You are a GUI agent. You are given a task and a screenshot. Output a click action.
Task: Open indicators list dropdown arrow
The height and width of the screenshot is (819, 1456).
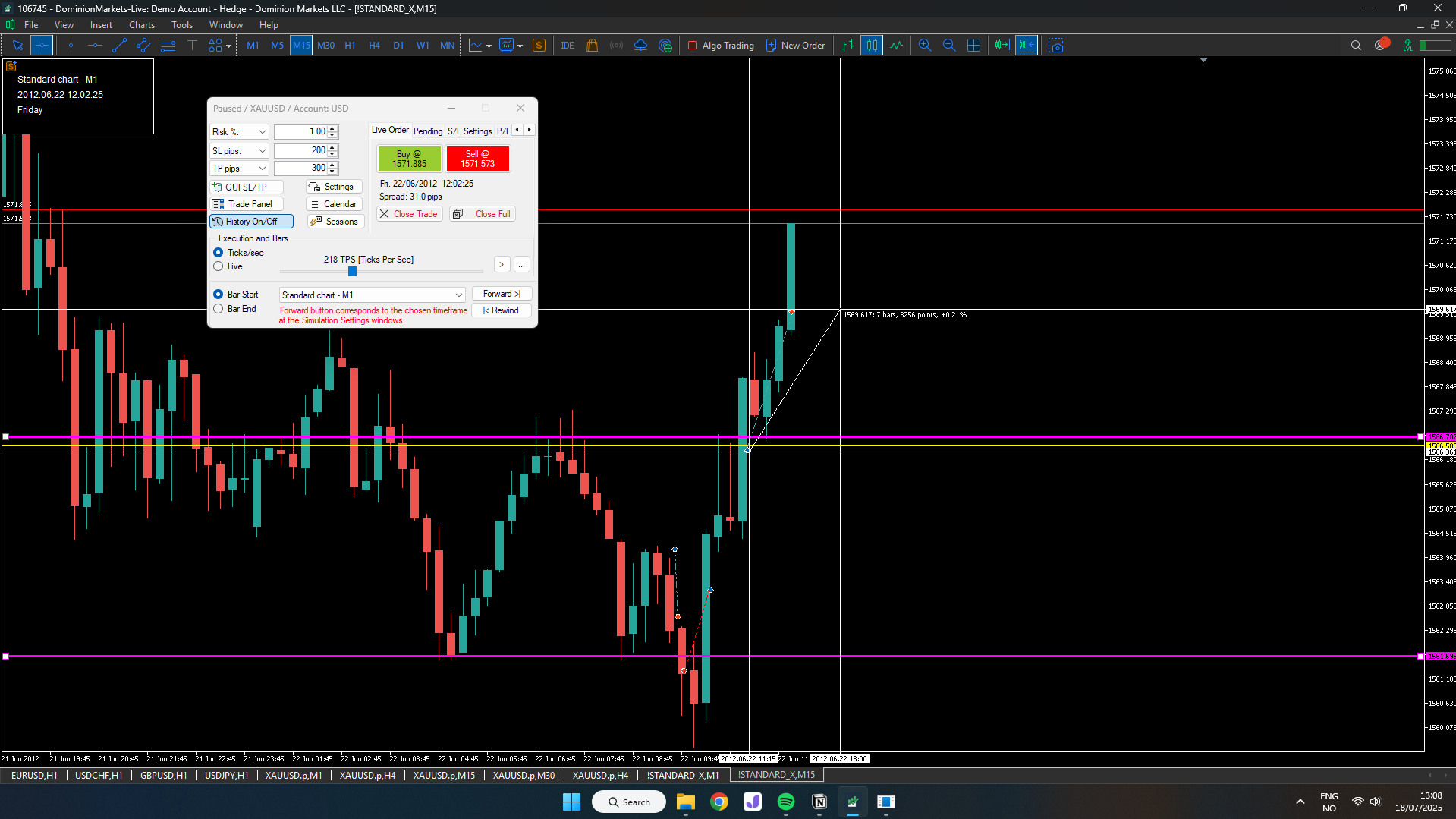tap(520, 46)
